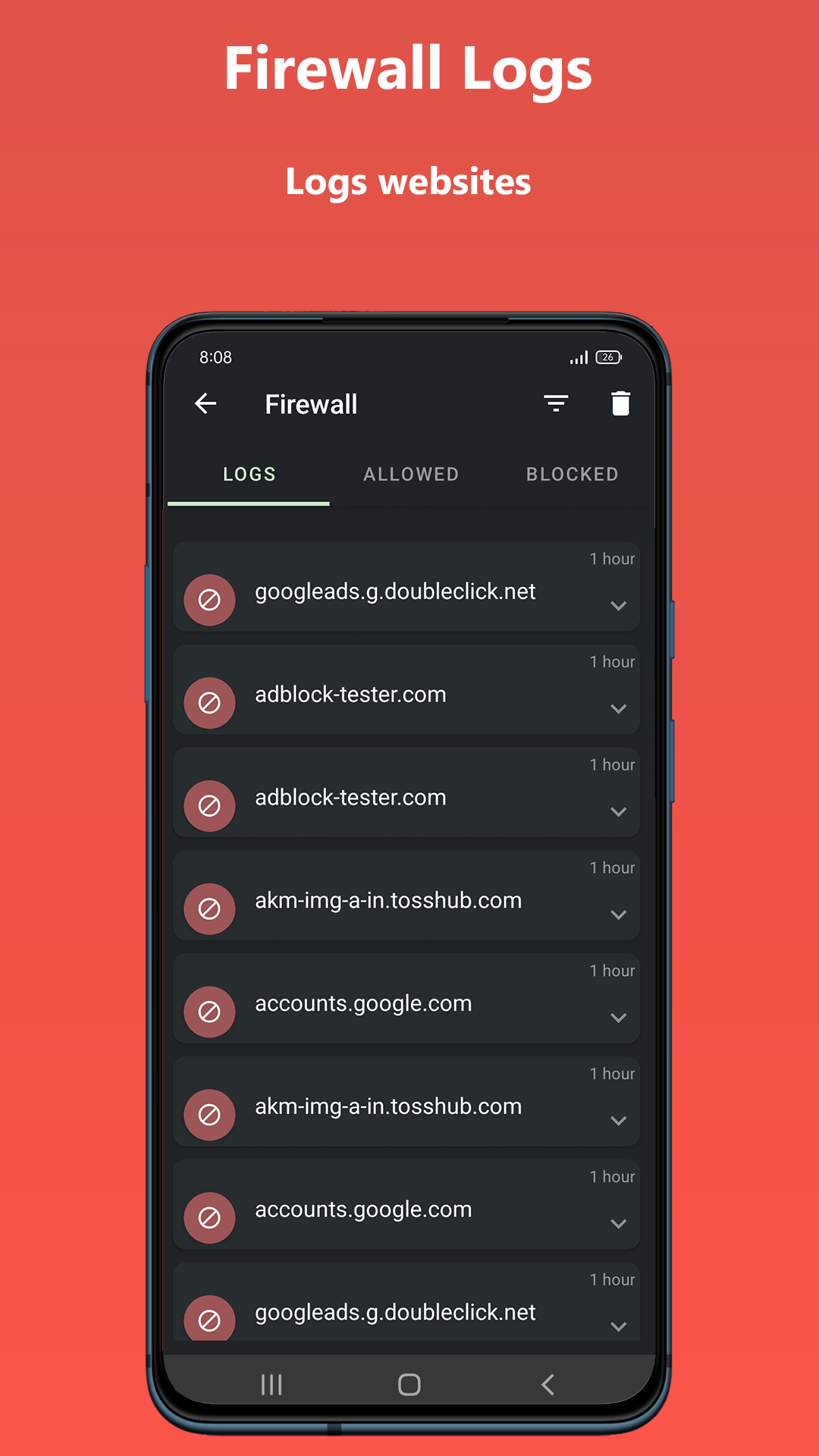
Task: Tap Android recent apps navigation button
Action: pyautogui.click(x=271, y=1385)
